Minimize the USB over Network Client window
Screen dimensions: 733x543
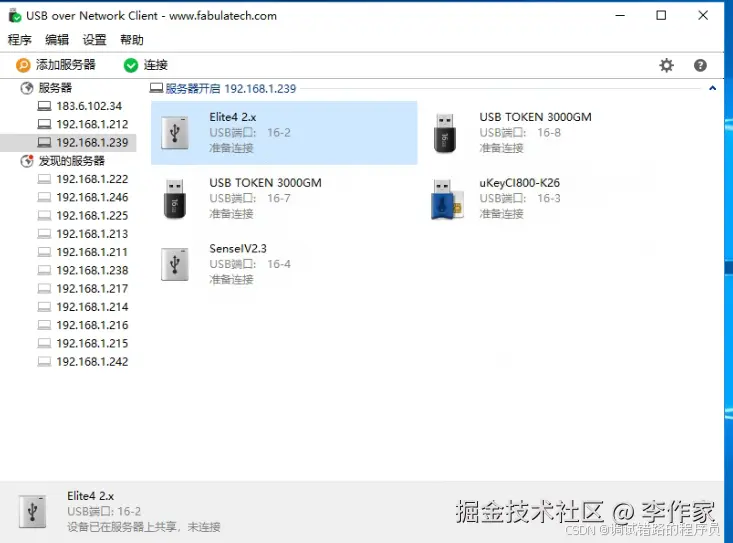(x=620, y=15)
